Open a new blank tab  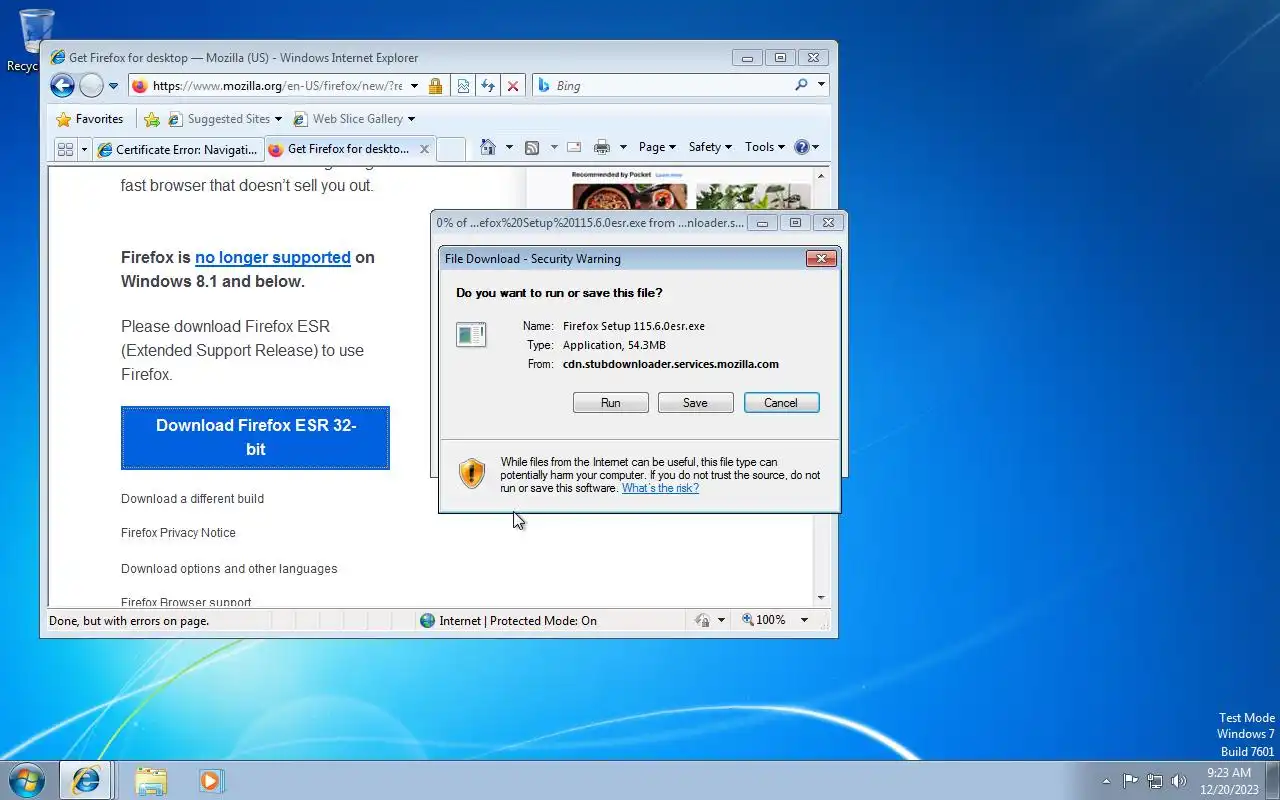pyautogui.click(x=451, y=149)
